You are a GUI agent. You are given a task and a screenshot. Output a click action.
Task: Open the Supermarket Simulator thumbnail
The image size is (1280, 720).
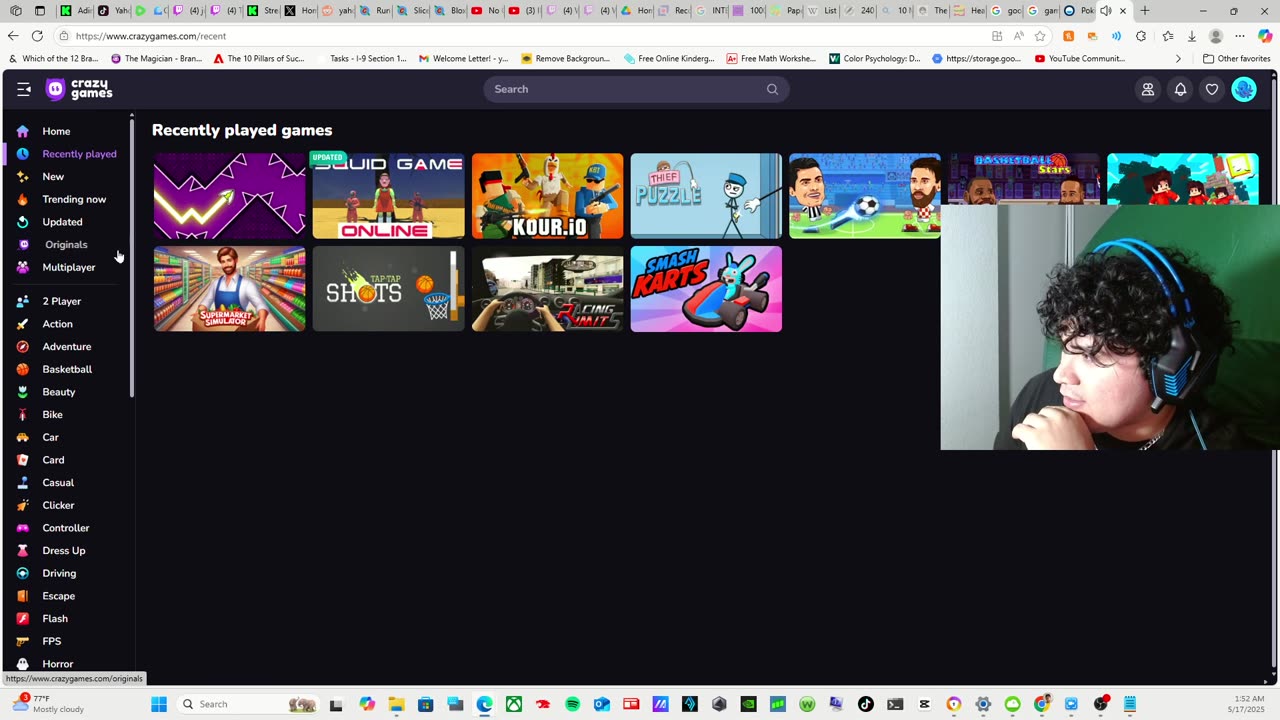229,289
